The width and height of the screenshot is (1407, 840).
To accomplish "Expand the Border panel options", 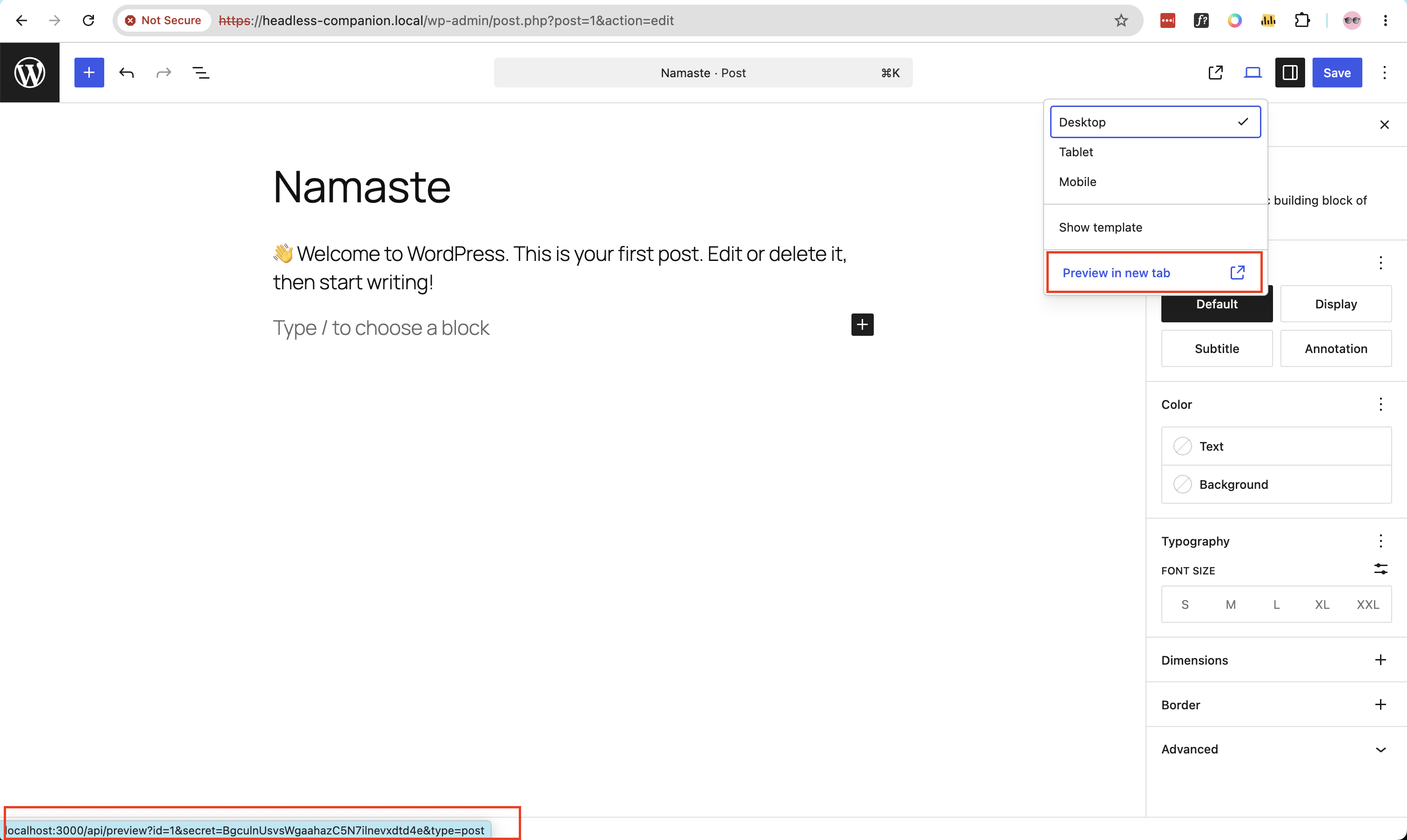I will (x=1380, y=705).
